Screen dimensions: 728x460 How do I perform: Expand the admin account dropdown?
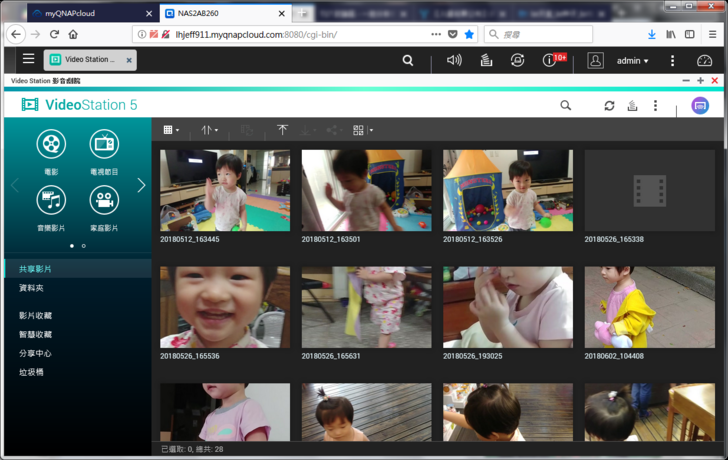633,61
